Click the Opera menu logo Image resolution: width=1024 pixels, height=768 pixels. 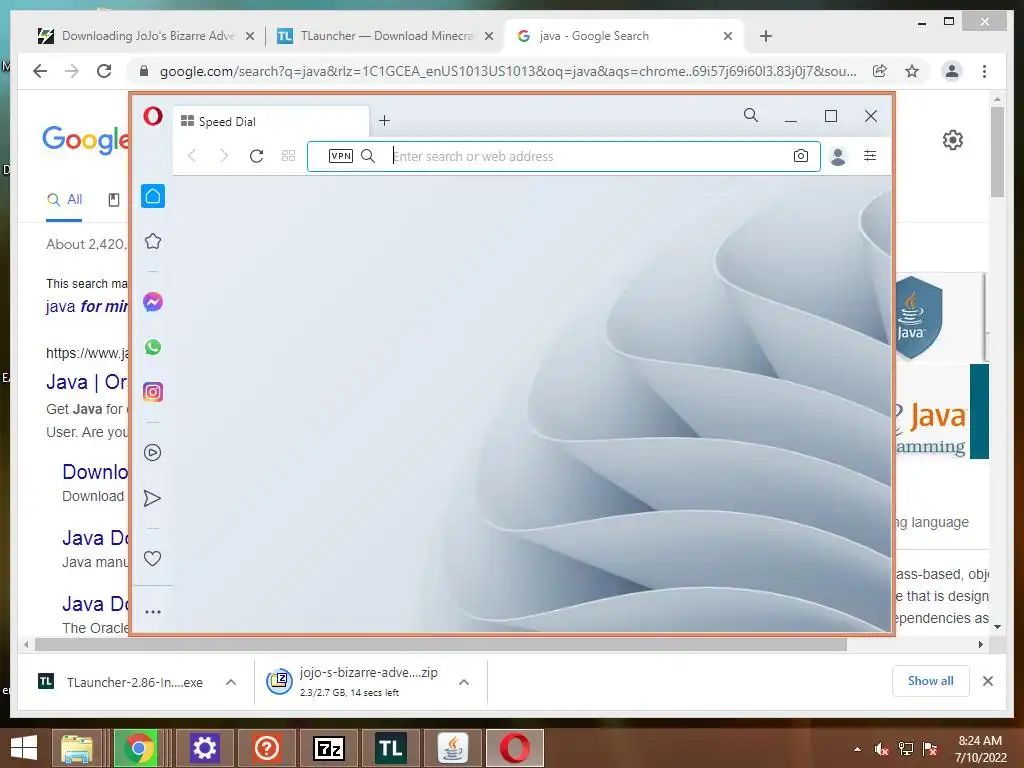(x=153, y=116)
